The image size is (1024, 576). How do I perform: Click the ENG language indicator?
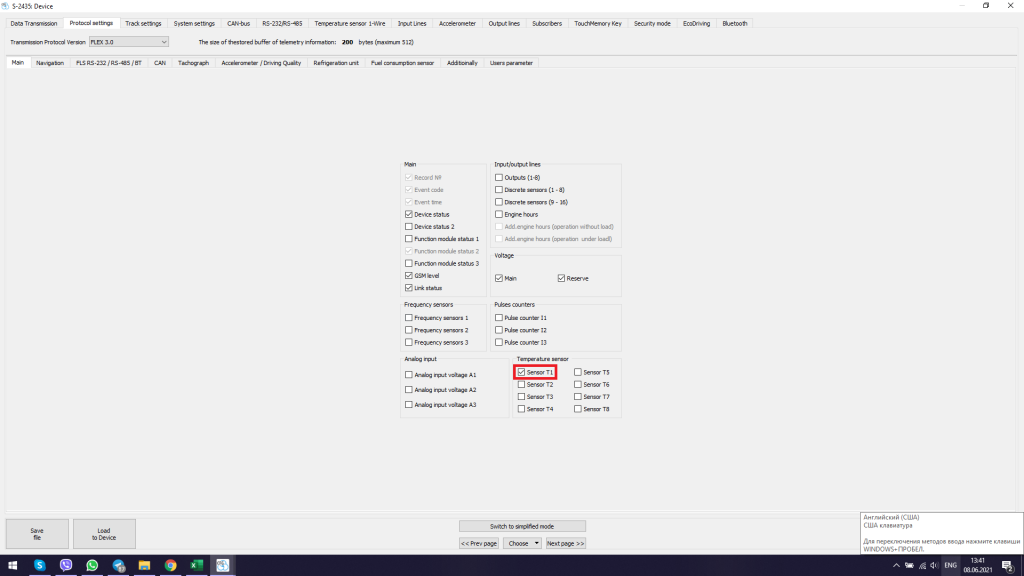click(950, 565)
